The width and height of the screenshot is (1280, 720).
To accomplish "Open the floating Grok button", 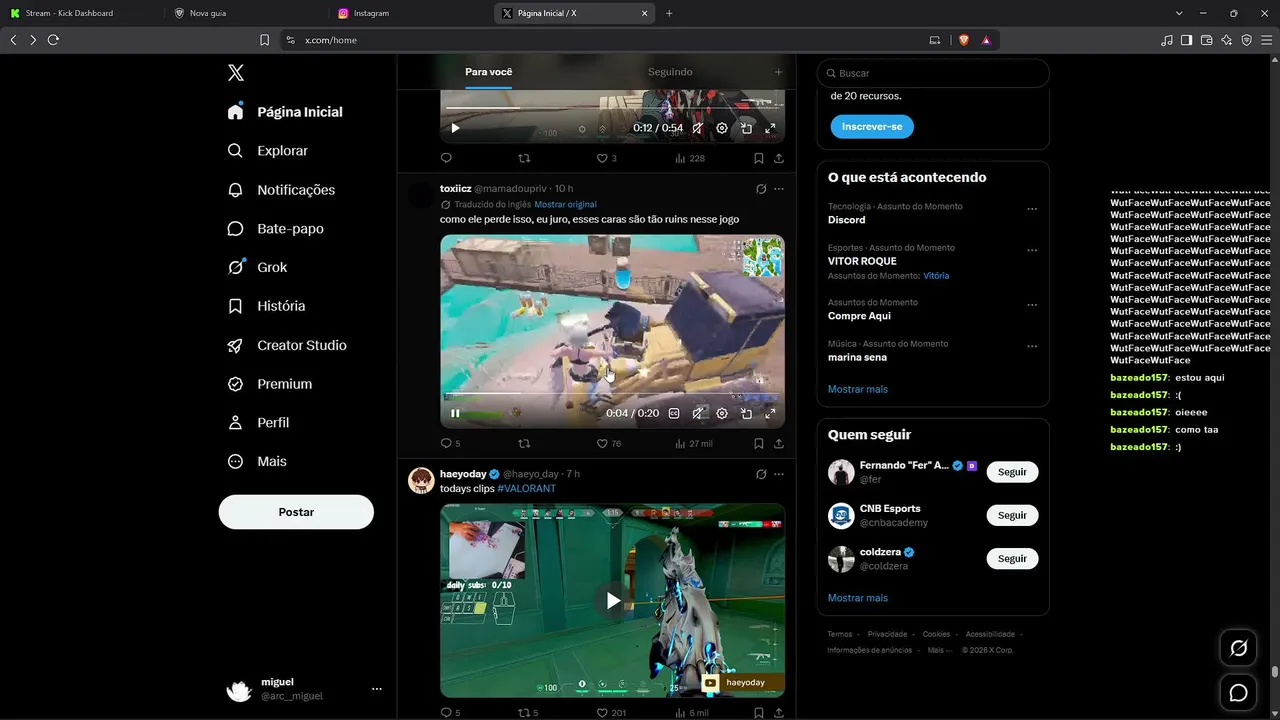I will pyautogui.click(x=1238, y=648).
